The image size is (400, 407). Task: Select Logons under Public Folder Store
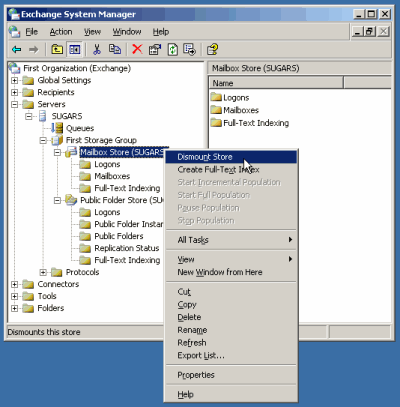[107, 212]
